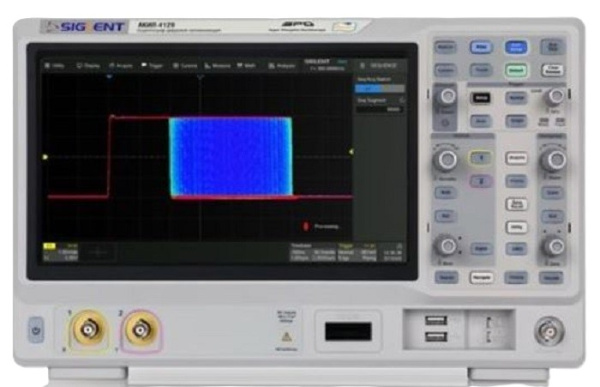
Task: Hit the white Clear Sweeps button
Action: (552, 70)
